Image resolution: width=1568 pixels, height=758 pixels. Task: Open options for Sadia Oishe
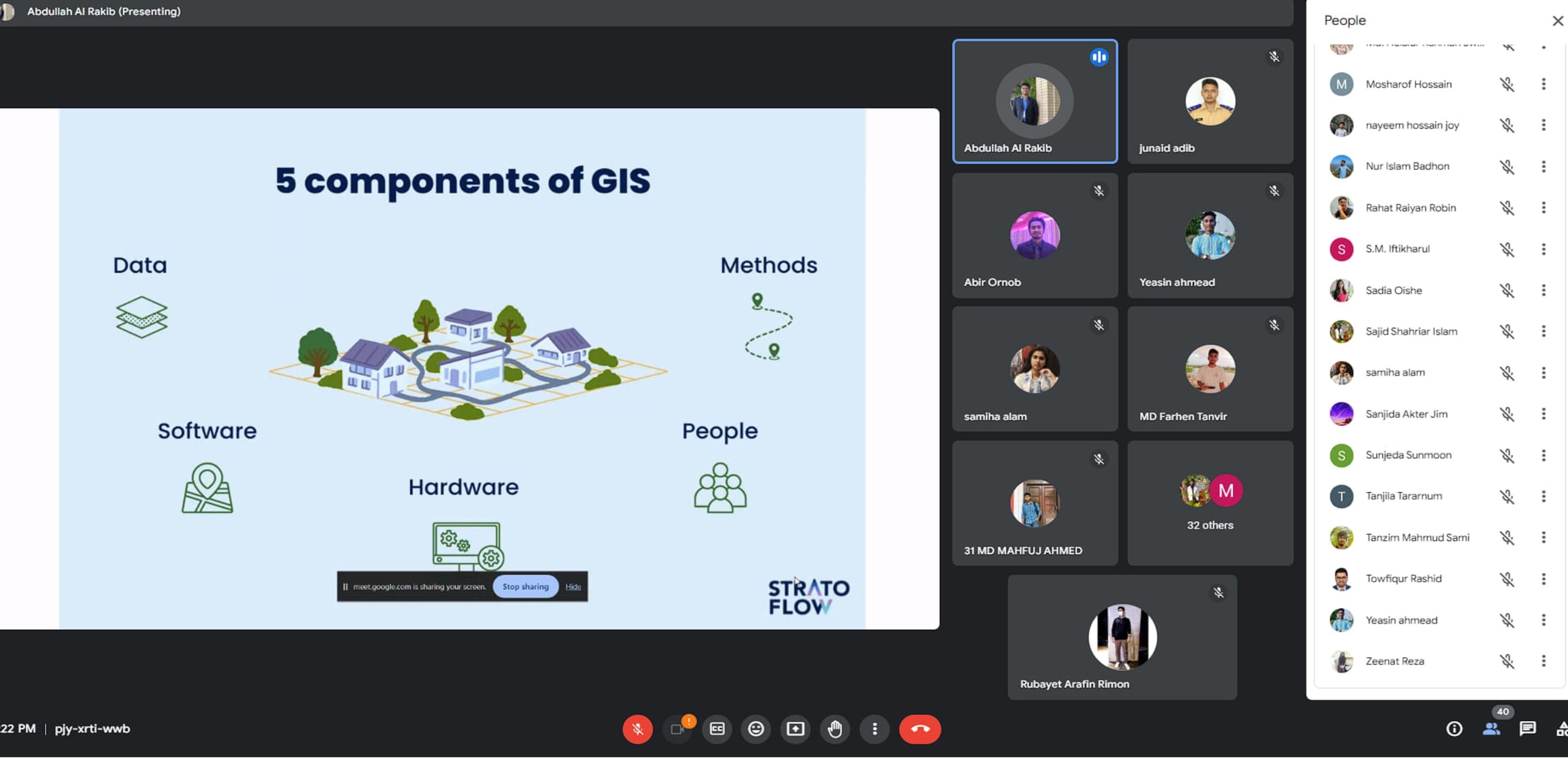coord(1543,290)
